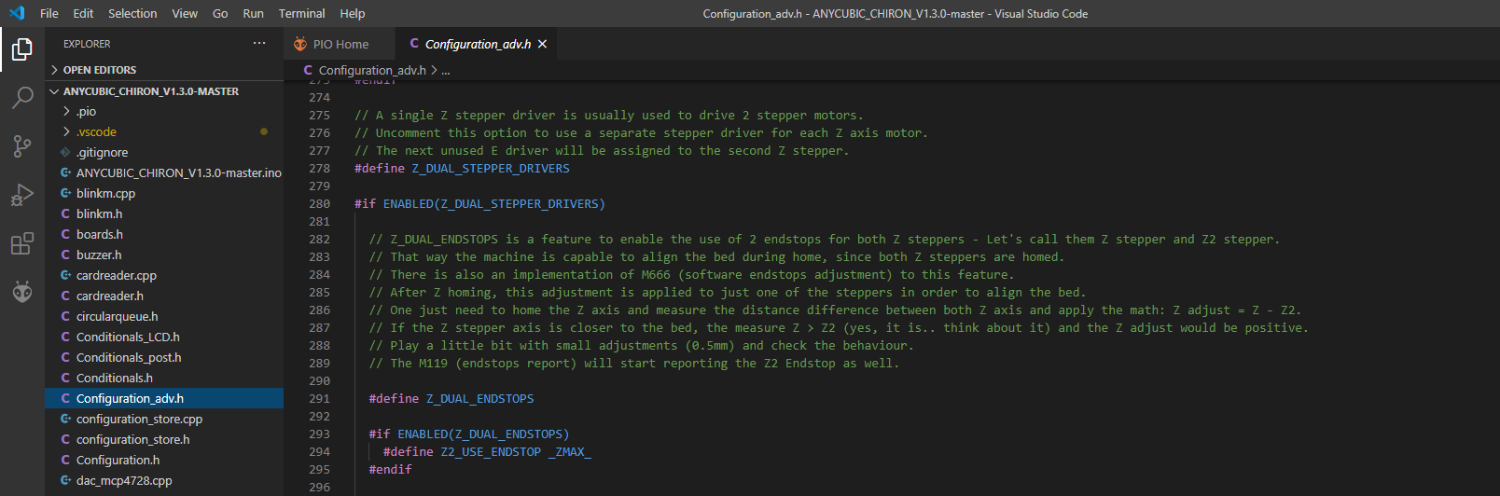Select the Configuration_adv.h editor tab
Viewport: 1500px width, 496px height.
477,44
